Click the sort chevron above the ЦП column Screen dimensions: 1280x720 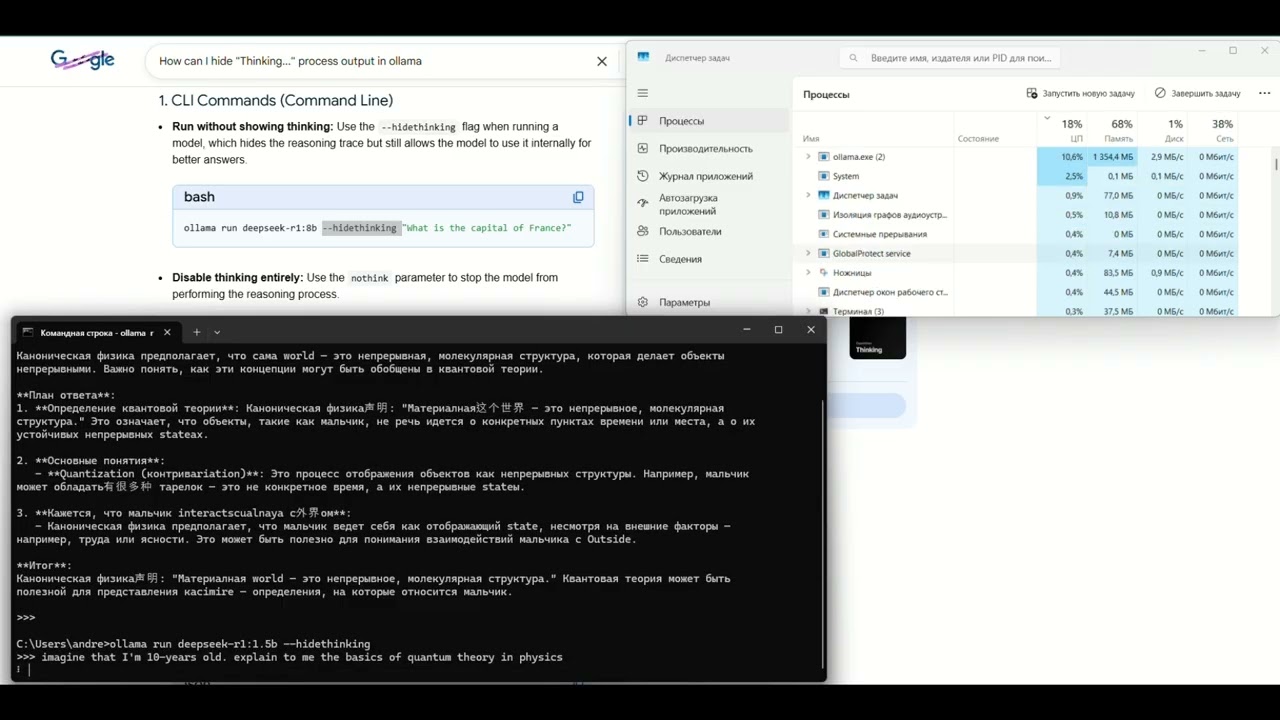pos(1047,118)
